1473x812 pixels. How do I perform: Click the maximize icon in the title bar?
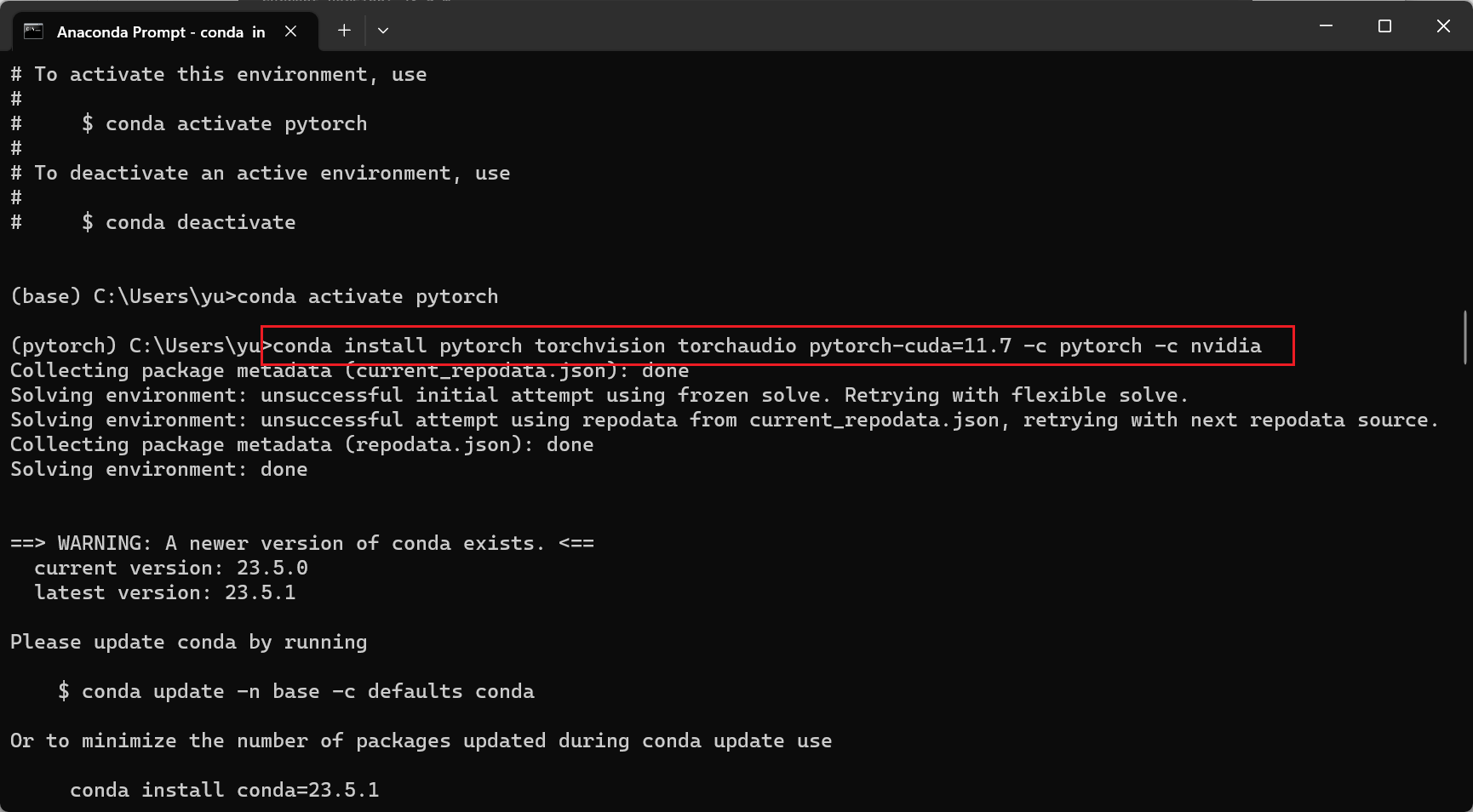[1384, 26]
